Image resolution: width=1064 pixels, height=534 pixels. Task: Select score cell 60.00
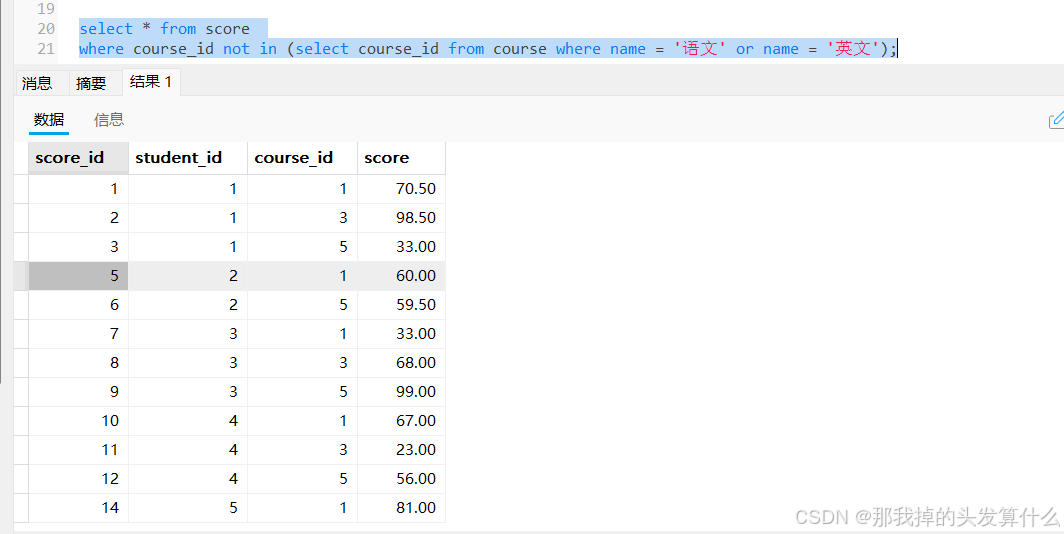[401, 275]
